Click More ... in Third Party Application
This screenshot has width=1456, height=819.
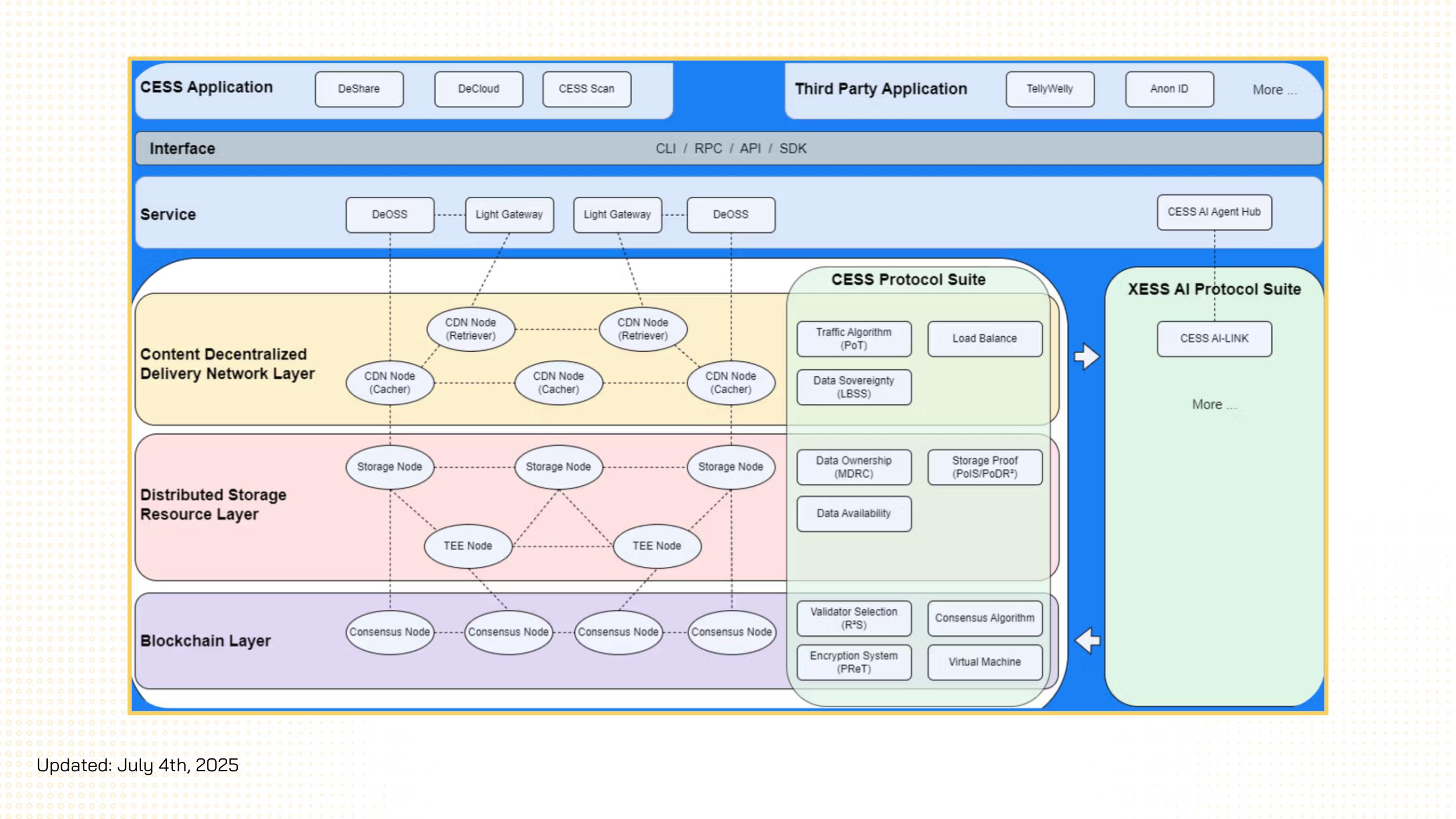[1275, 90]
